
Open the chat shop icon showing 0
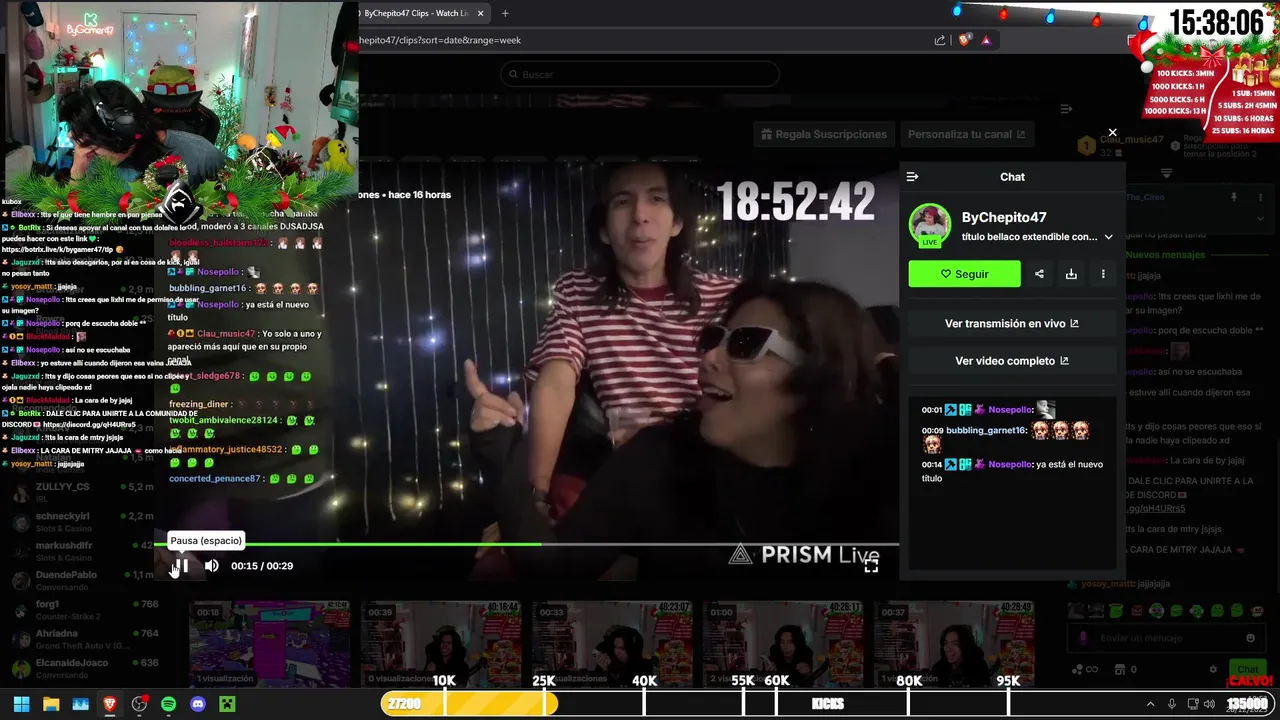tap(1126, 669)
